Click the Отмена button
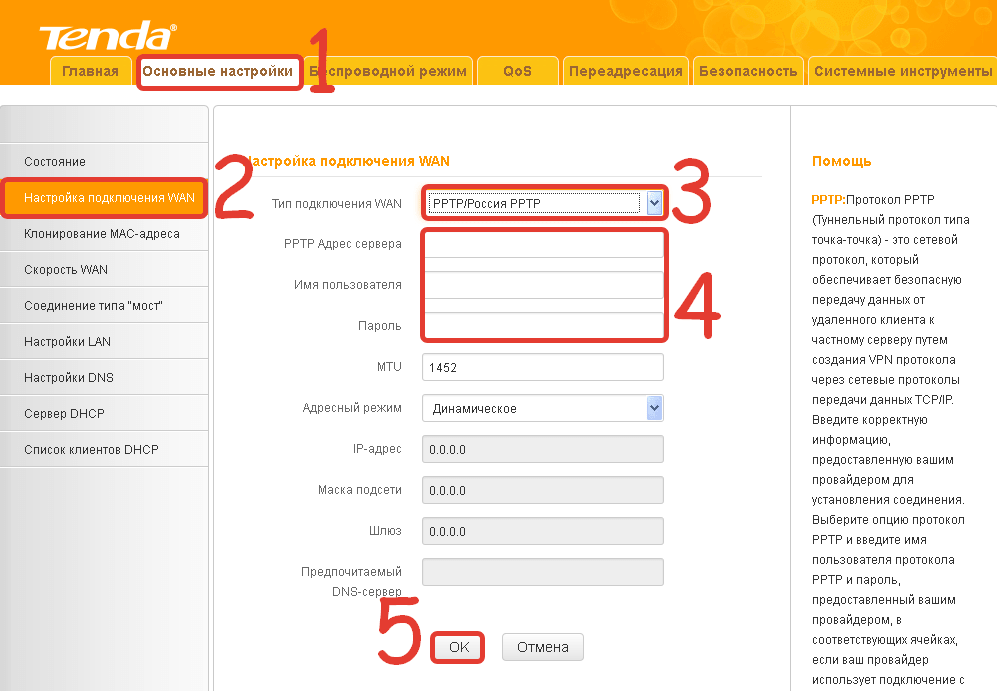Image resolution: width=997 pixels, height=694 pixels. [x=542, y=647]
